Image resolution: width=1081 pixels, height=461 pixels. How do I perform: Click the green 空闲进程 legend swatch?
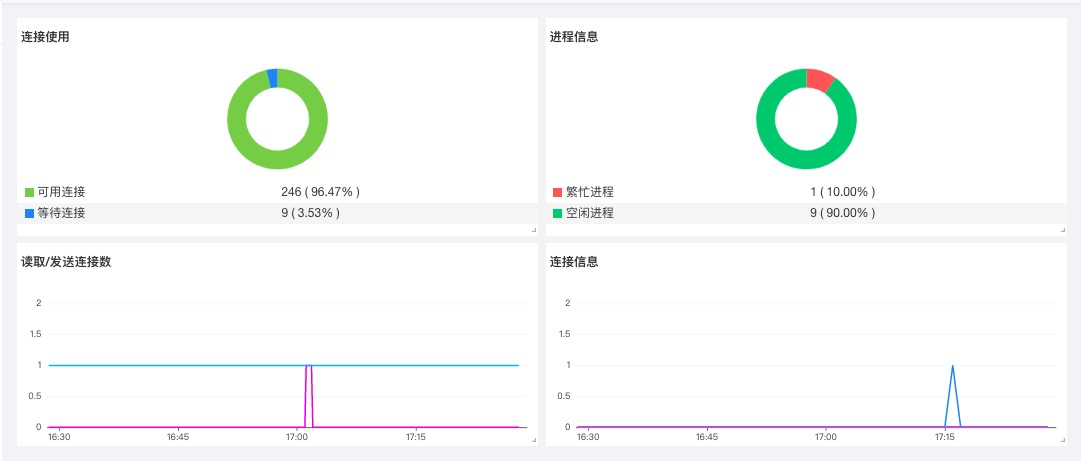[x=557, y=213]
